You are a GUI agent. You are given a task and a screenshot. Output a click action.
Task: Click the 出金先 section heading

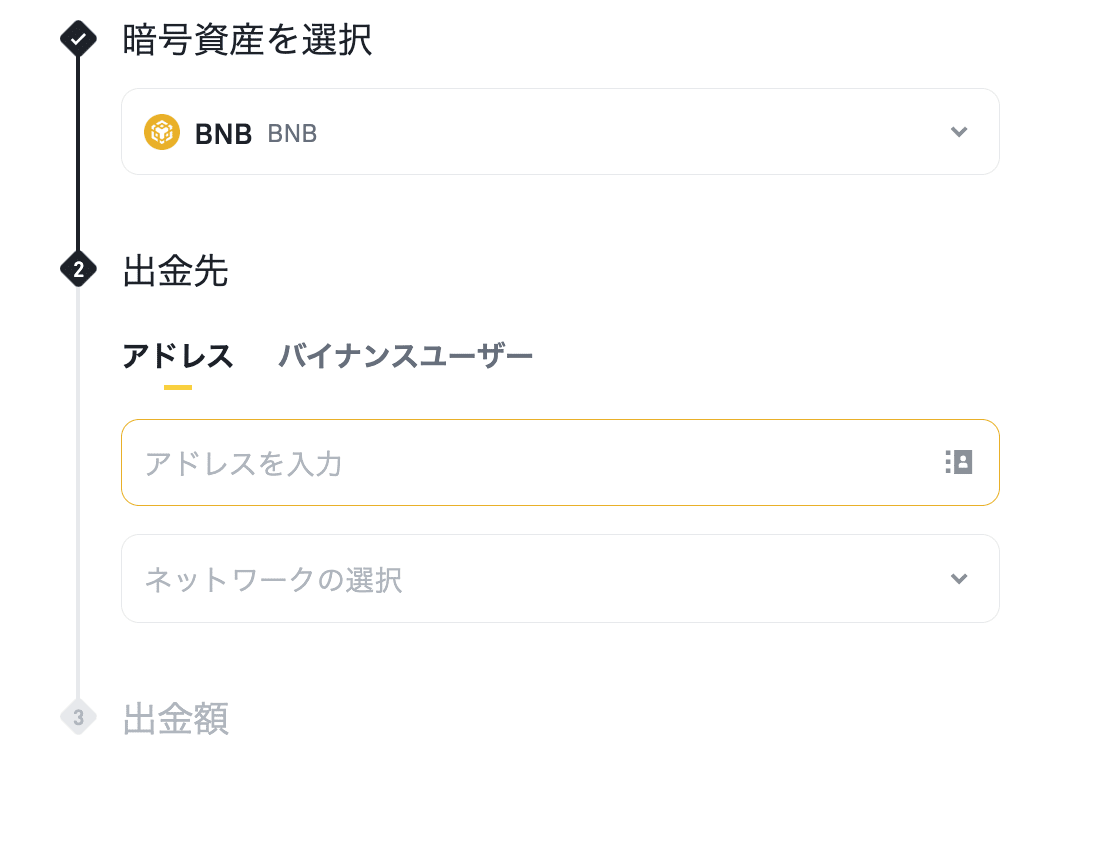tap(176, 270)
